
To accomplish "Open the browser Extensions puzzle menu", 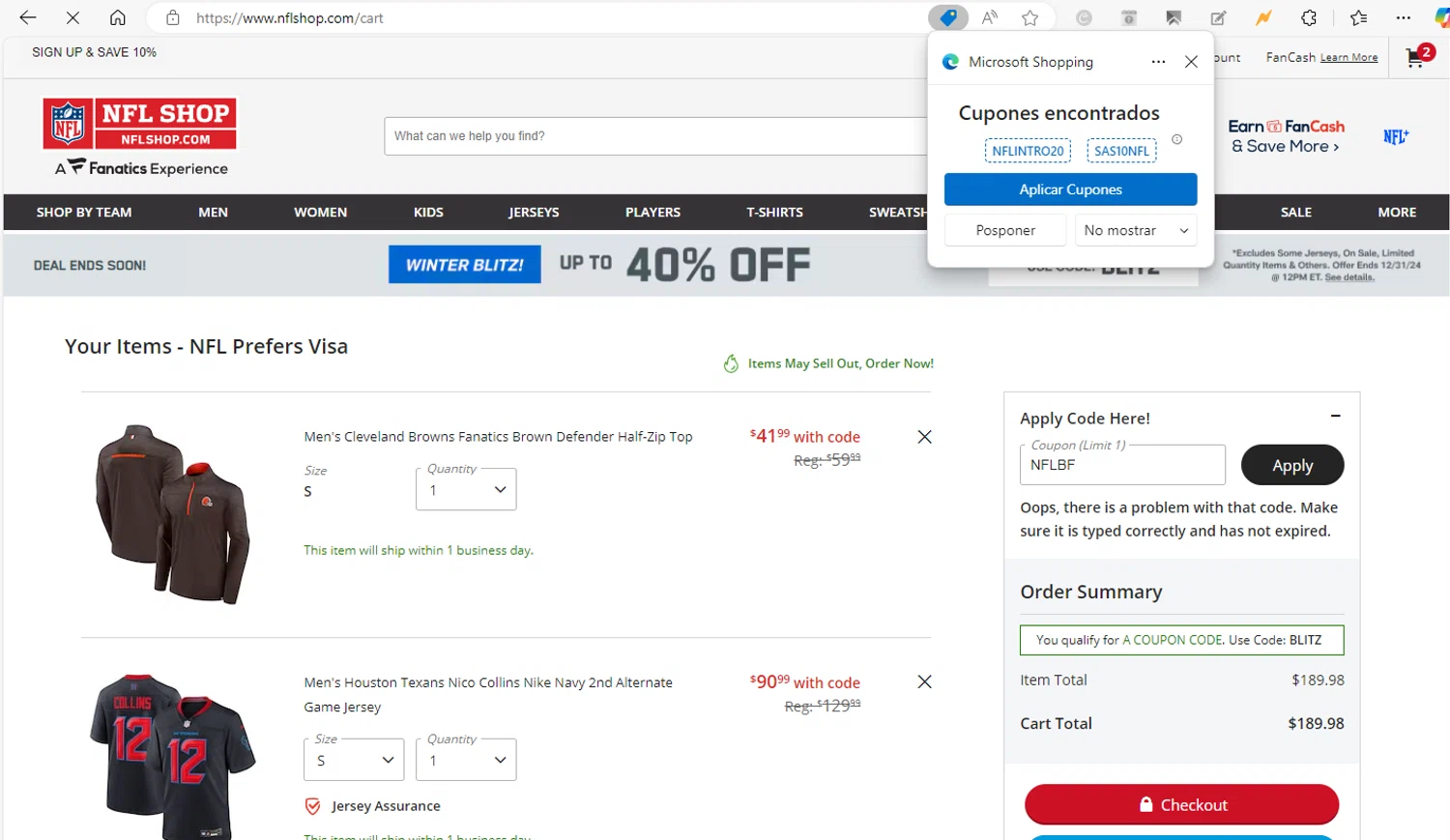I will (x=1309, y=17).
